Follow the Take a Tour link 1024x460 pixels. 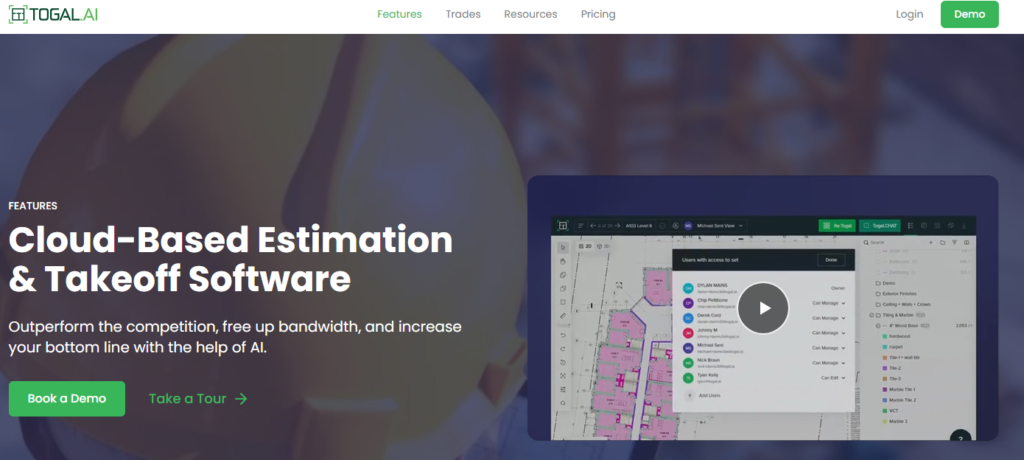coord(198,398)
